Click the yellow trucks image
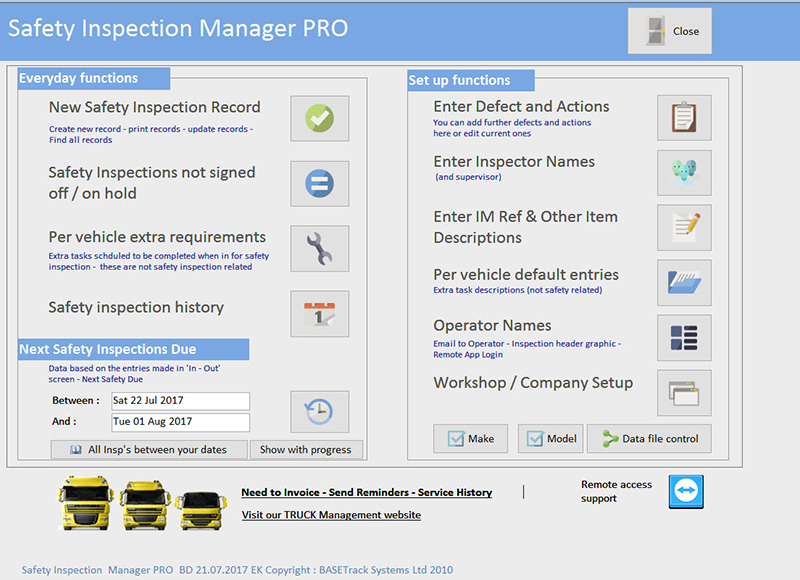The height and width of the screenshot is (580, 800). (x=142, y=504)
